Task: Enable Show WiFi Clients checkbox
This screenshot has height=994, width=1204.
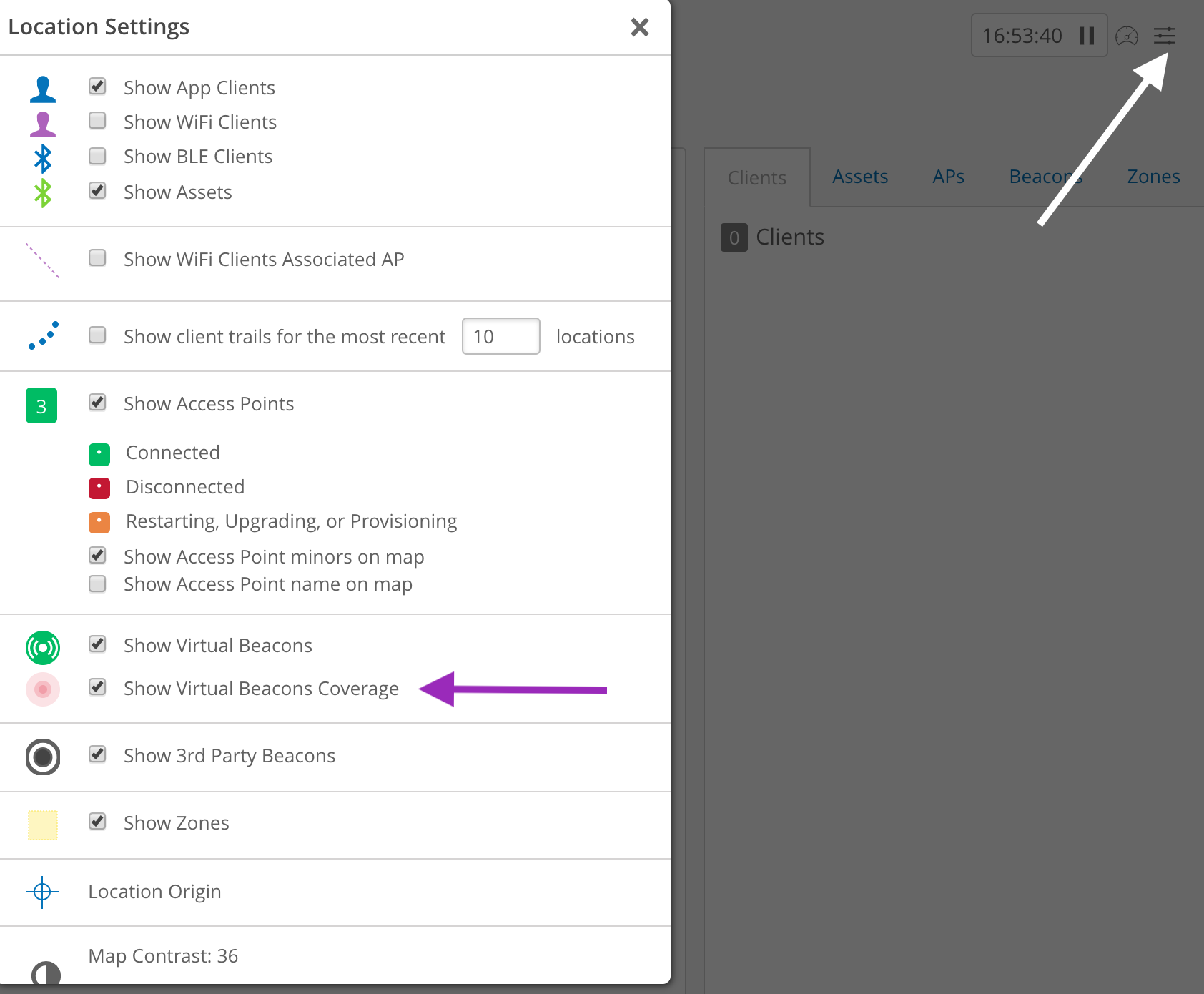Action: tap(97, 121)
